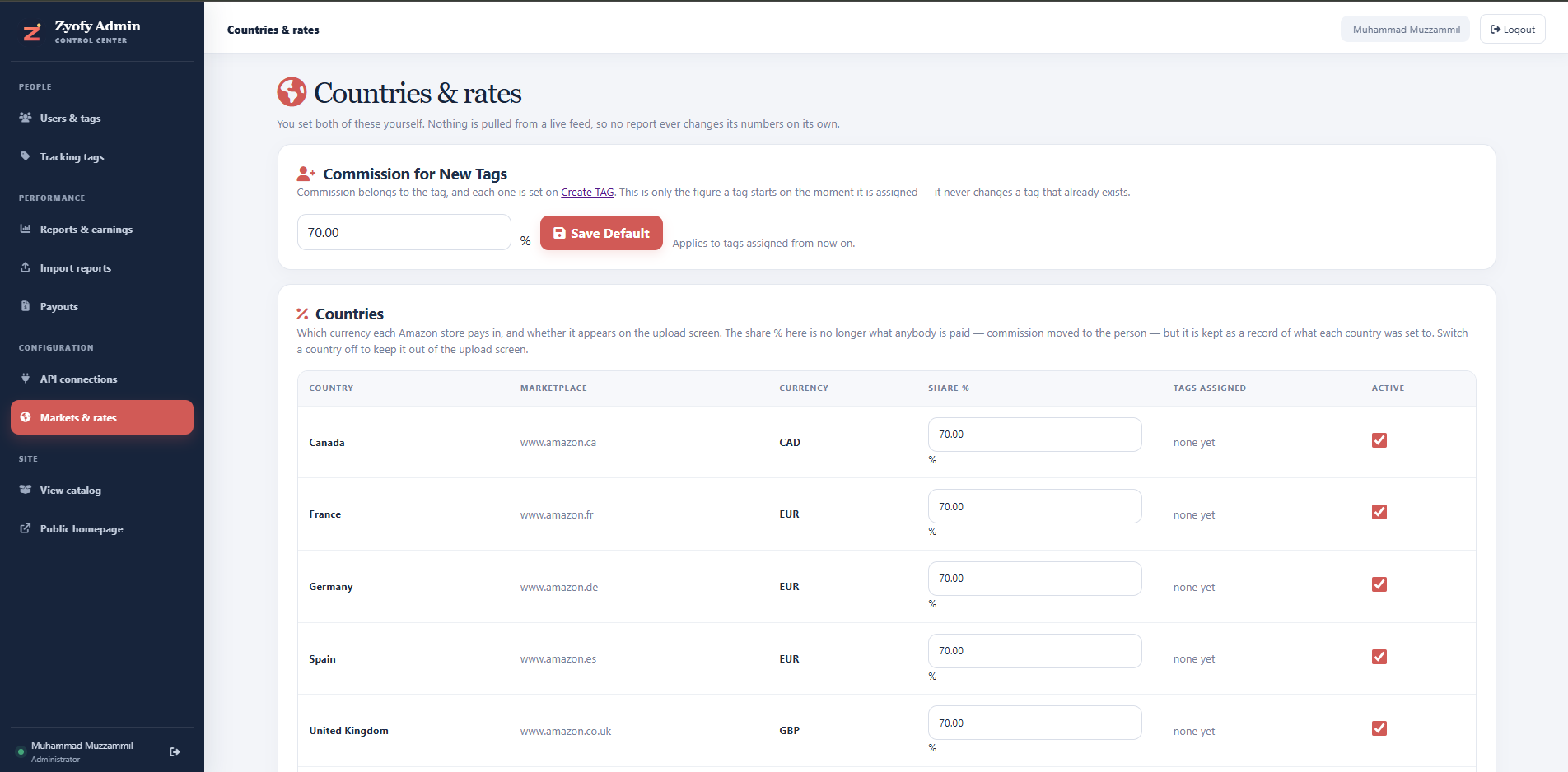Click the Reports & earnings chart icon
The width and height of the screenshot is (1568, 772).
(x=26, y=229)
